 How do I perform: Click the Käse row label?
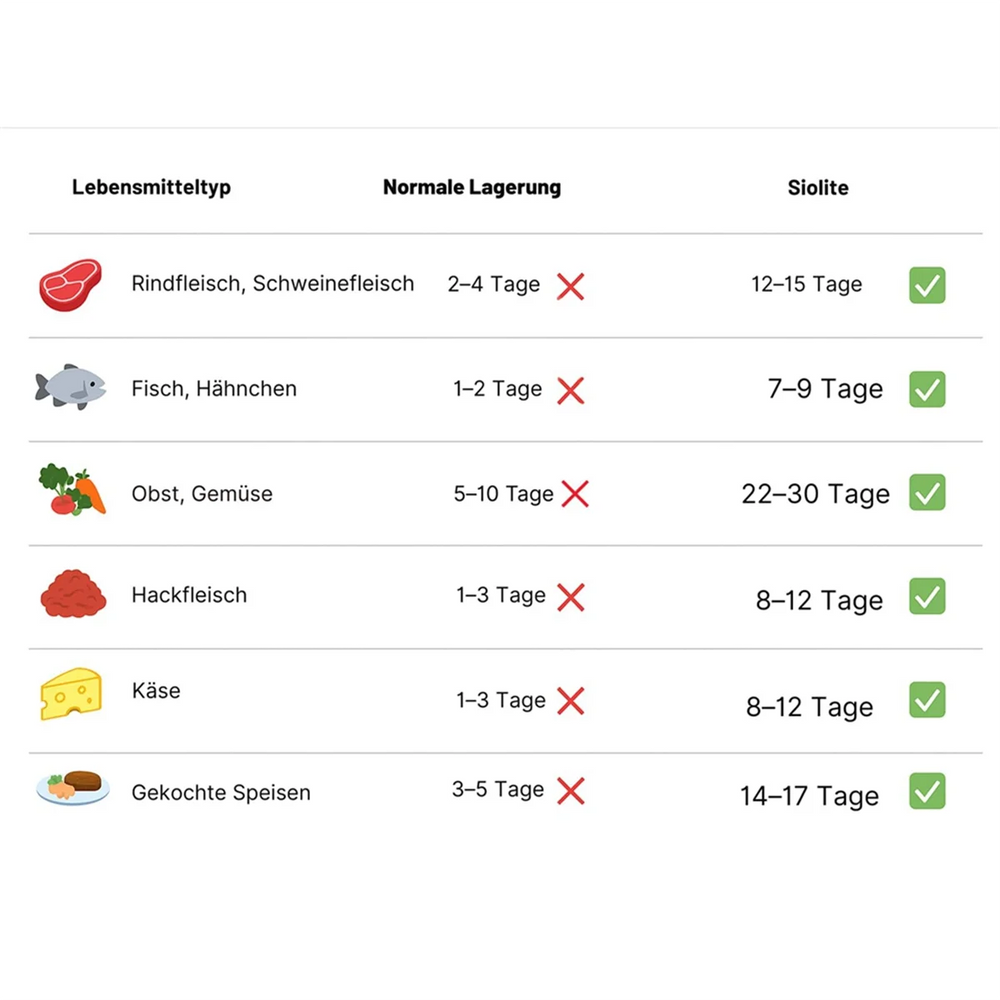click(156, 690)
